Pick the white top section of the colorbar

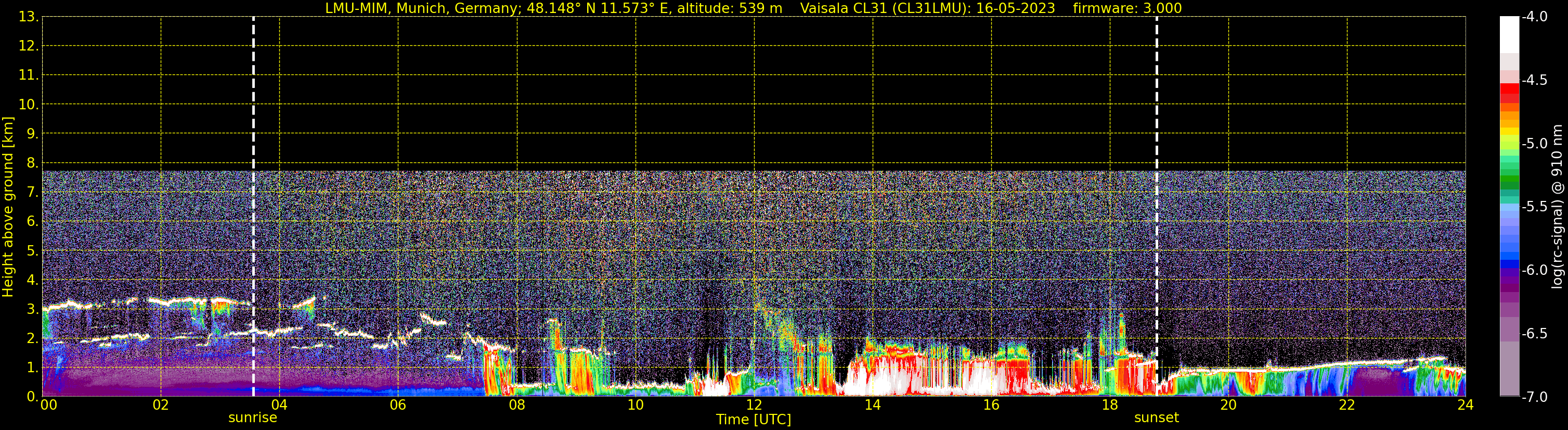click(x=1509, y=35)
